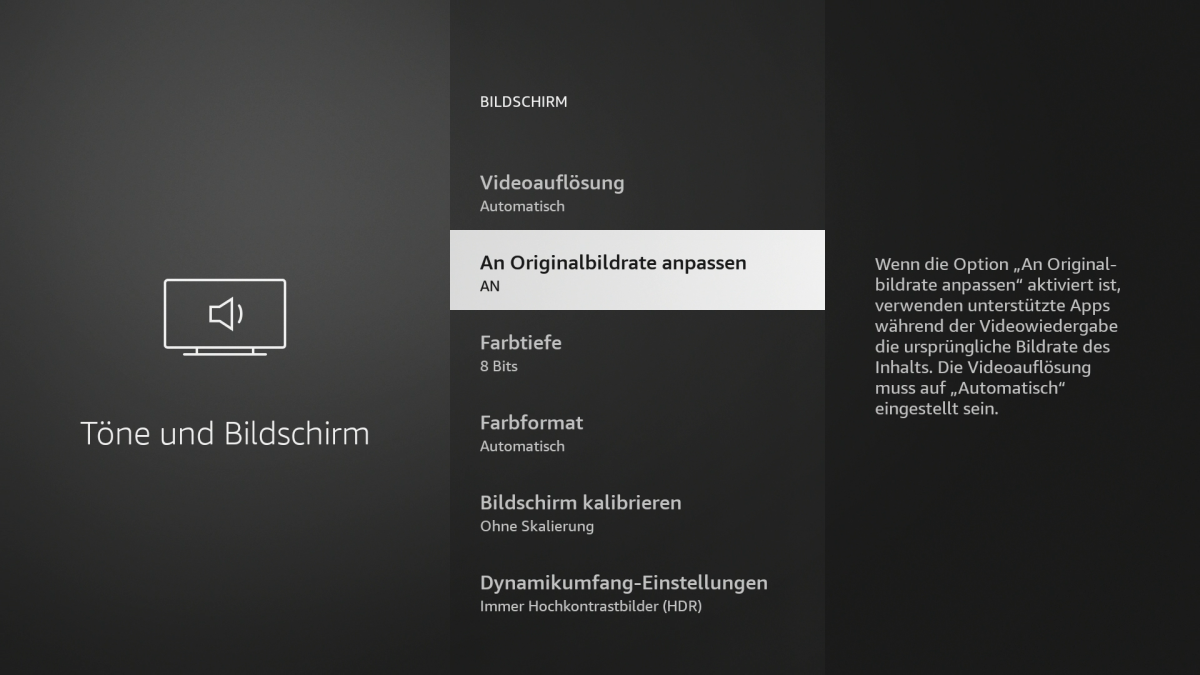This screenshot has height=675, width=1200.
Task: Click the Töne und Bildschirm title
Action: click(225, 433)
